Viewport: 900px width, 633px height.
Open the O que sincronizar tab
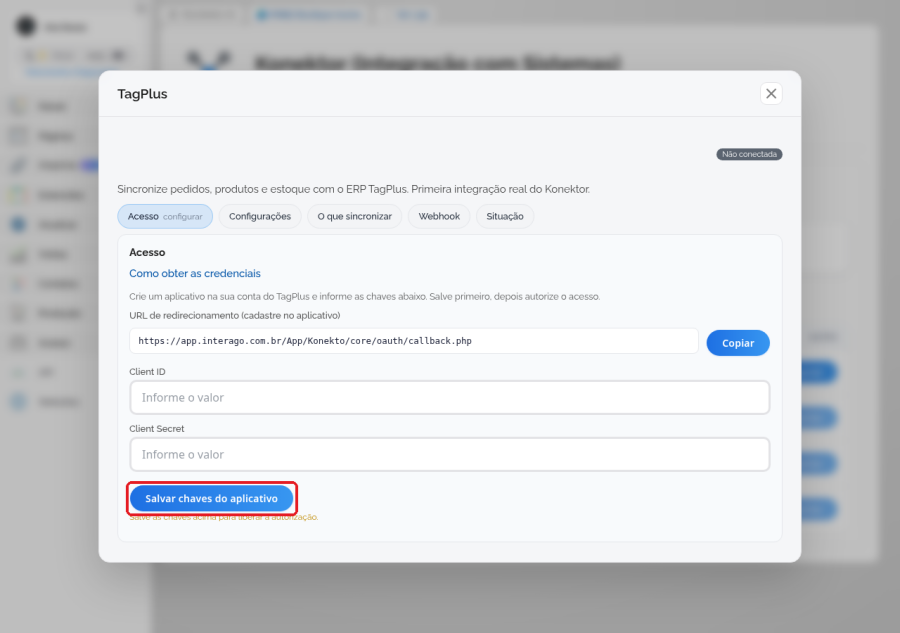355,216
